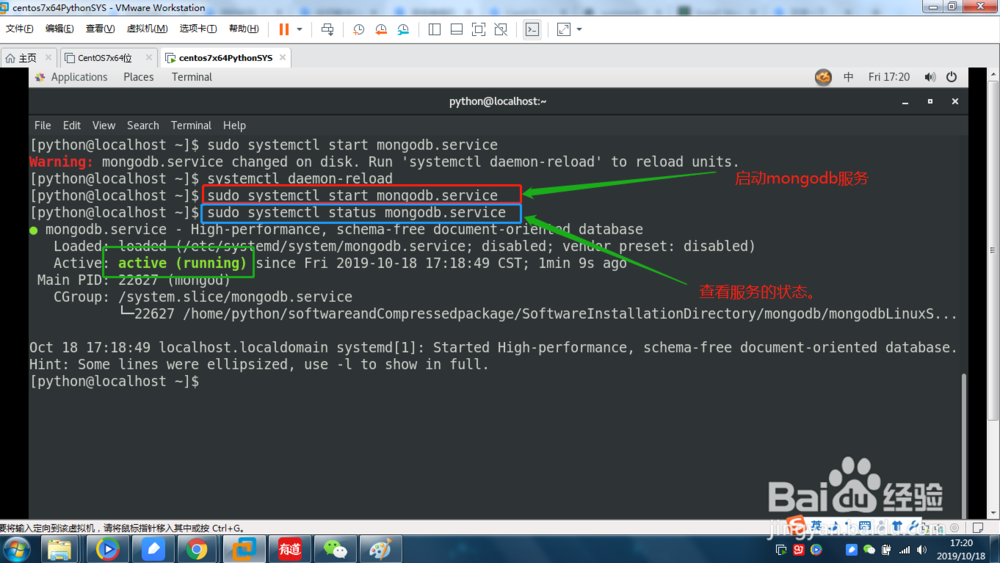Open the terminal Edit menu

[x=71, y=126]
